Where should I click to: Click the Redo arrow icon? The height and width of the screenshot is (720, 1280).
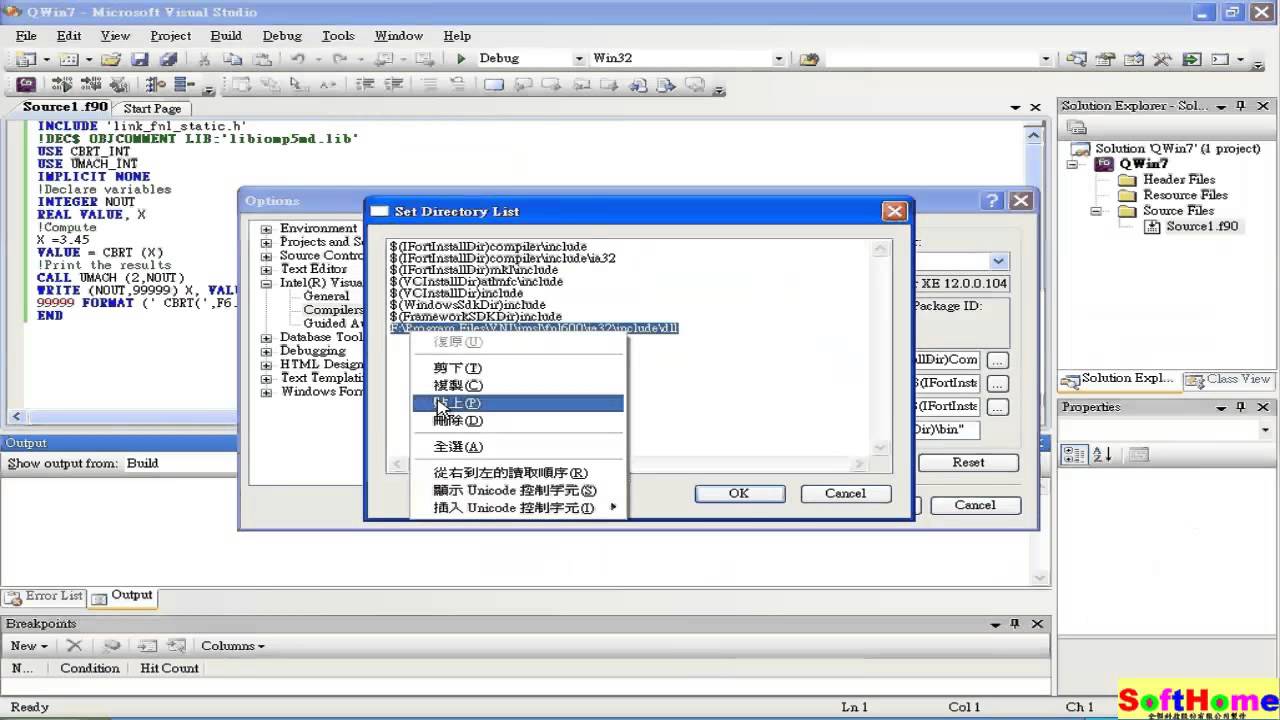tap(340, 59)
